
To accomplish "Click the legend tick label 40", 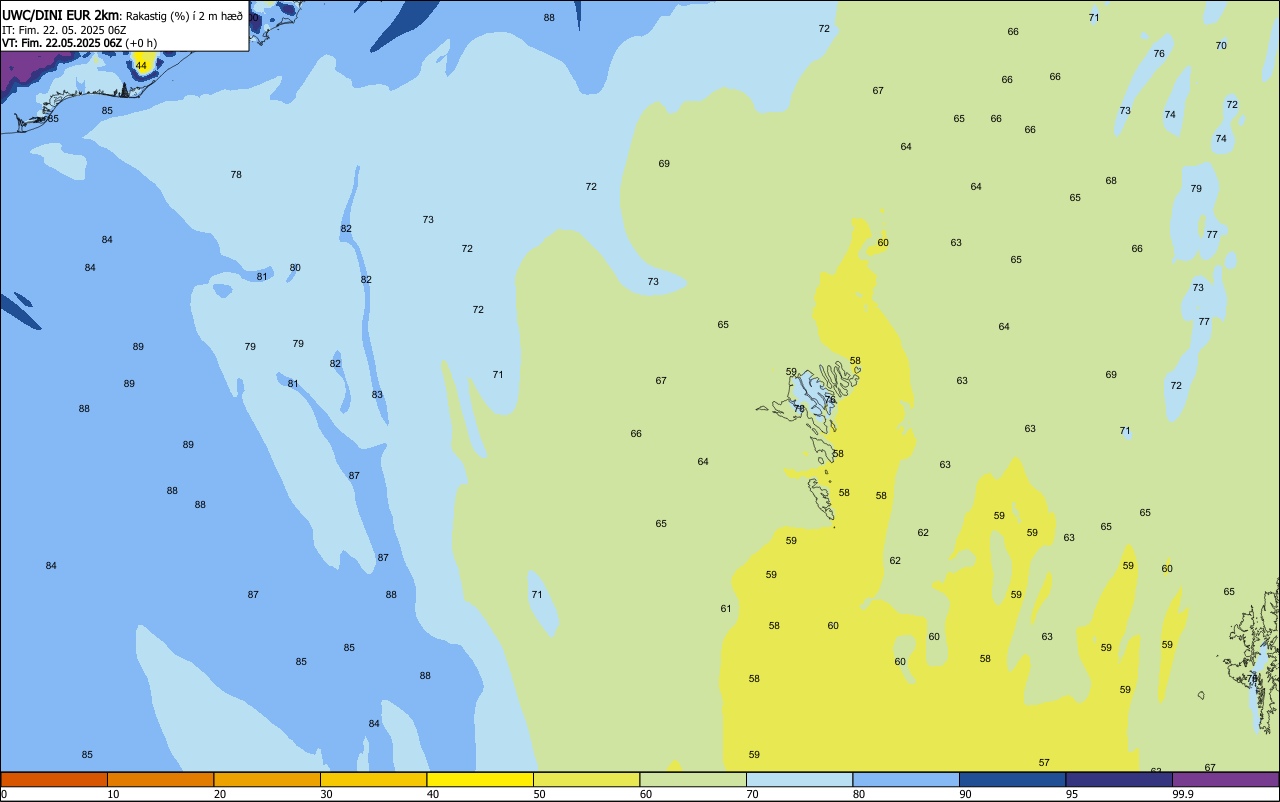I will pyautogui.click(x=432, y=794).
